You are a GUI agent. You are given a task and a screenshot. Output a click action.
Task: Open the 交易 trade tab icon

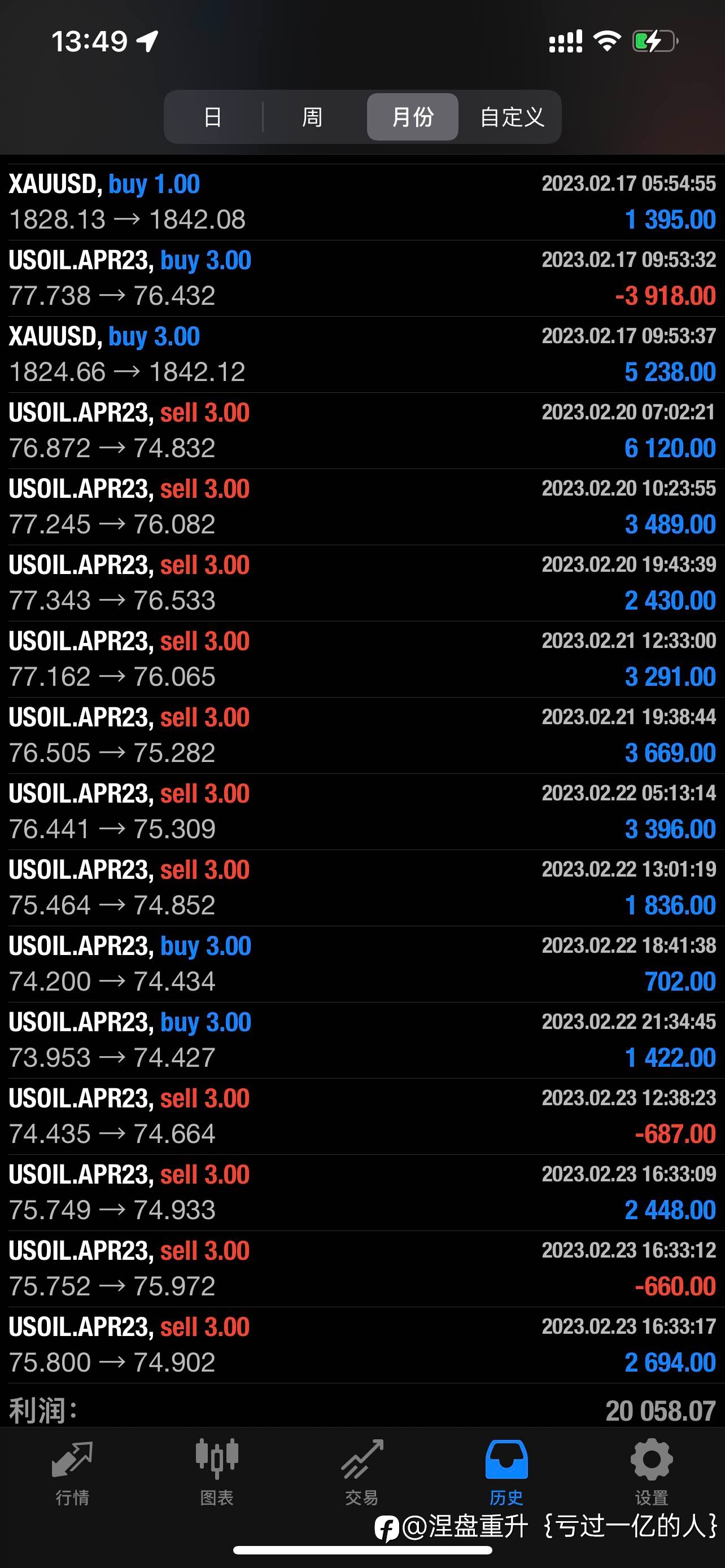point(362,1460)
